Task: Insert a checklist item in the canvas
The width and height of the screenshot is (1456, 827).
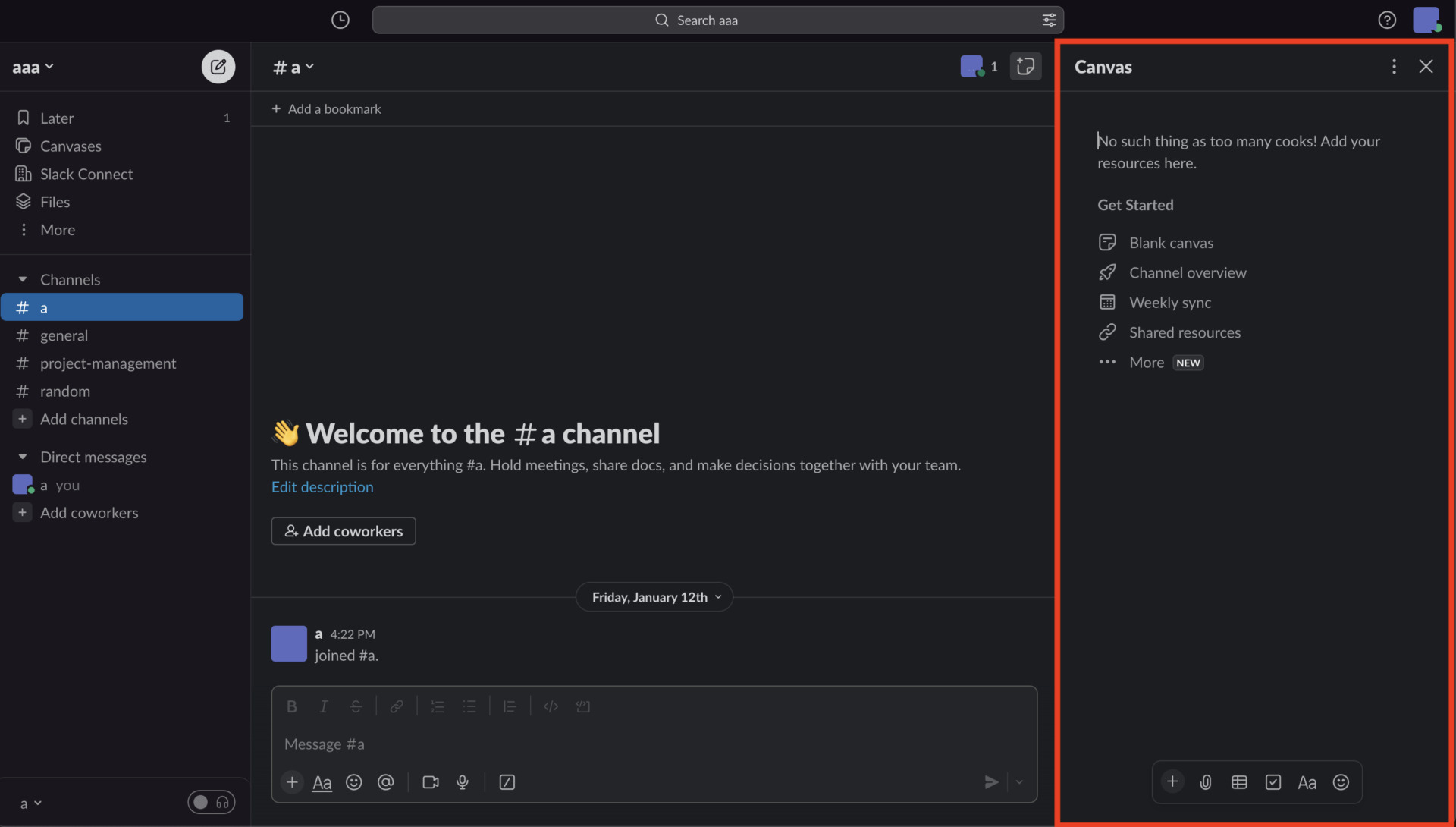Action: pyautogui.click(x=1274, y=782)
